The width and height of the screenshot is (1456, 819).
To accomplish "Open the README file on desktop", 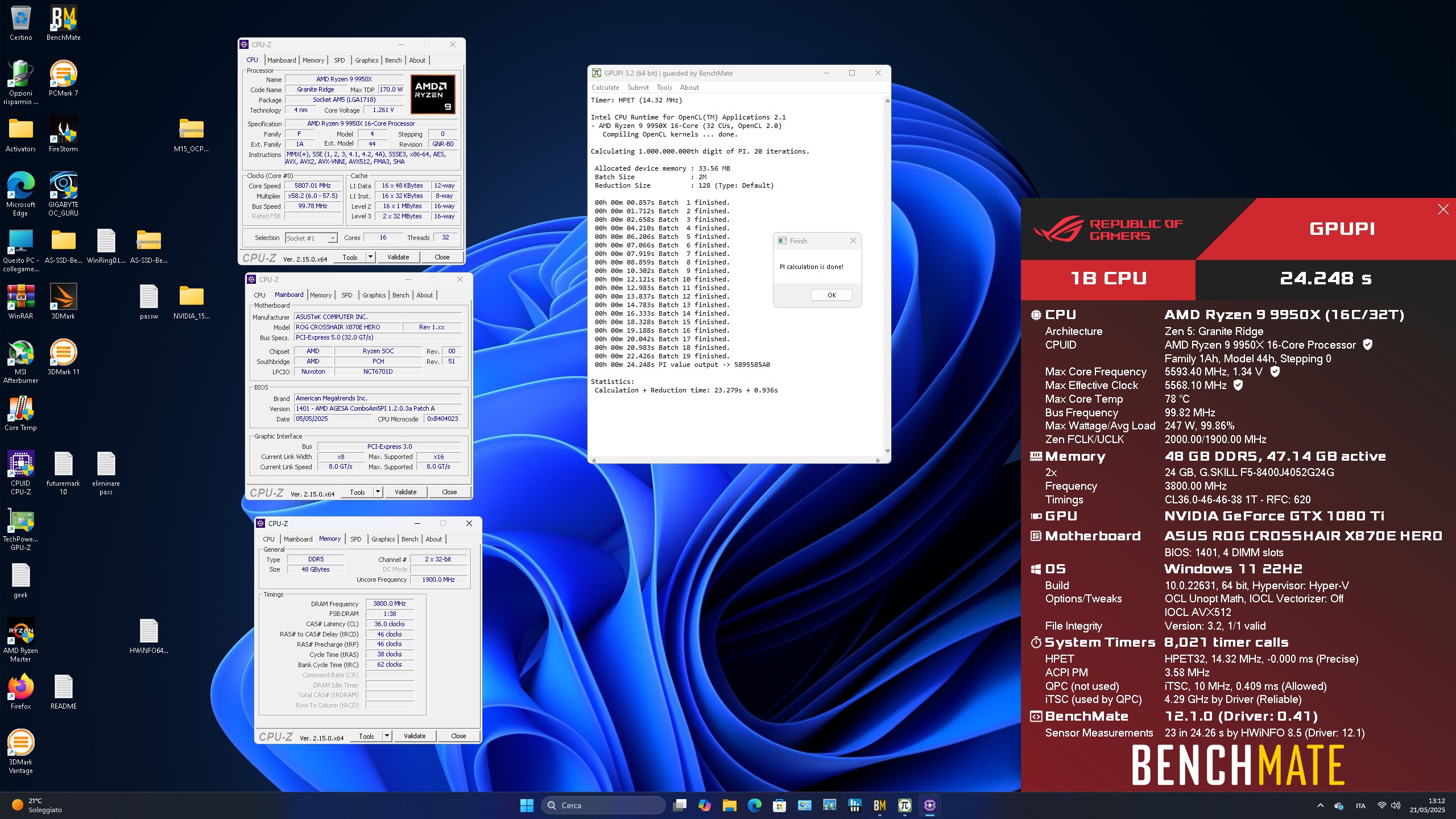I will (63, 693).
